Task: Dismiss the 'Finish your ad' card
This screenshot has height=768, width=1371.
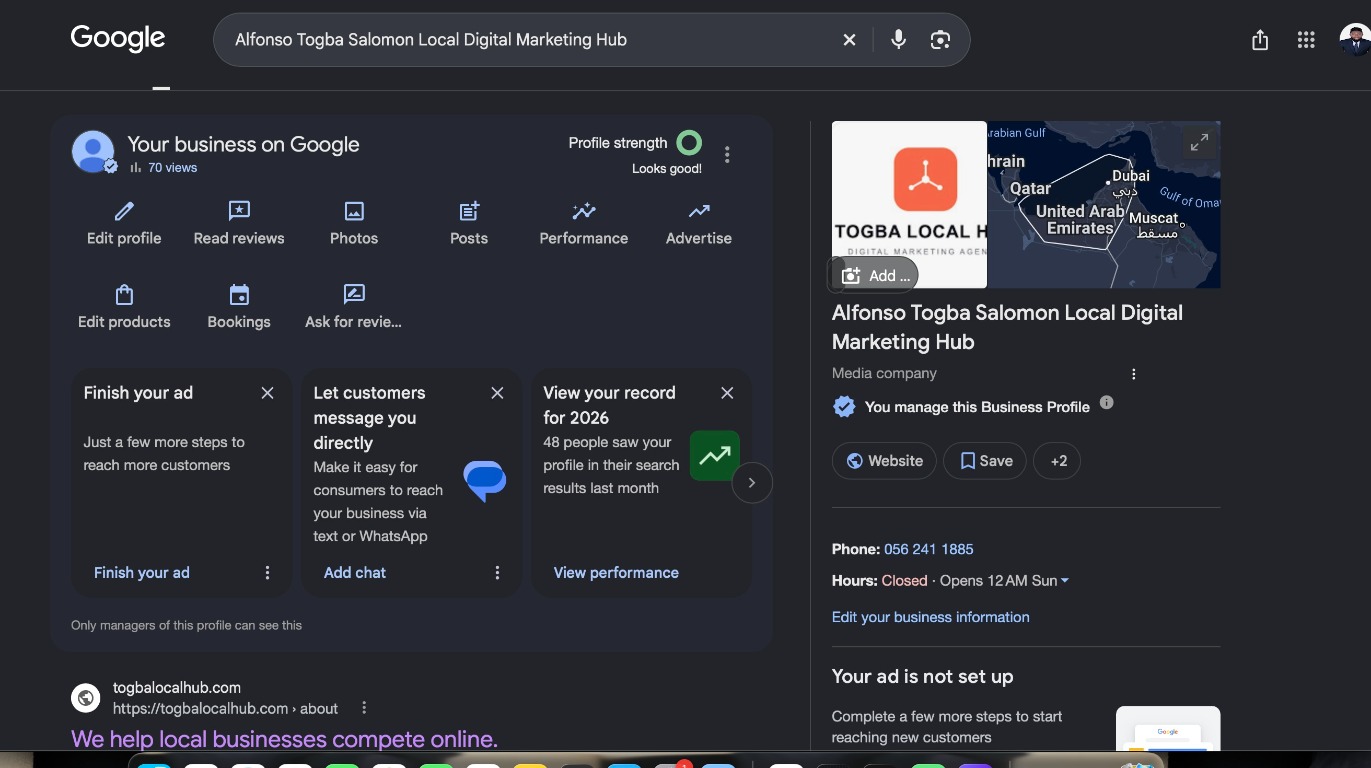Action: click(x=267, y=393)
